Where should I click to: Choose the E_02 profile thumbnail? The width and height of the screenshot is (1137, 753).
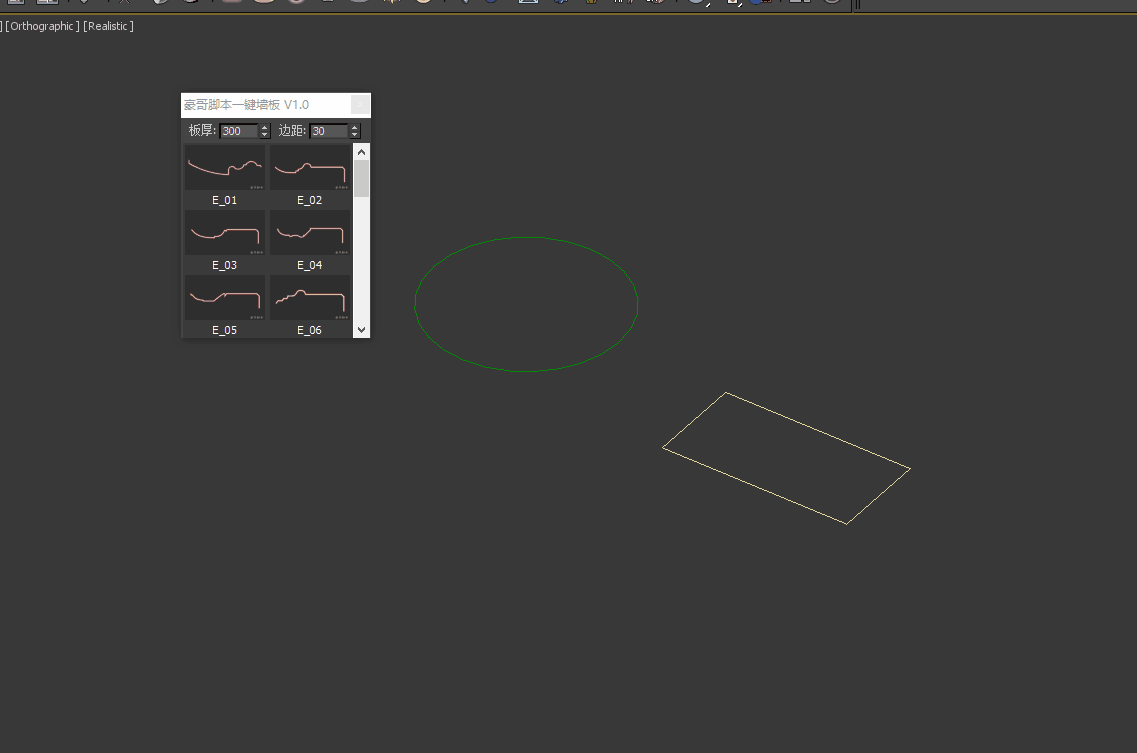[x=310, y=167]
